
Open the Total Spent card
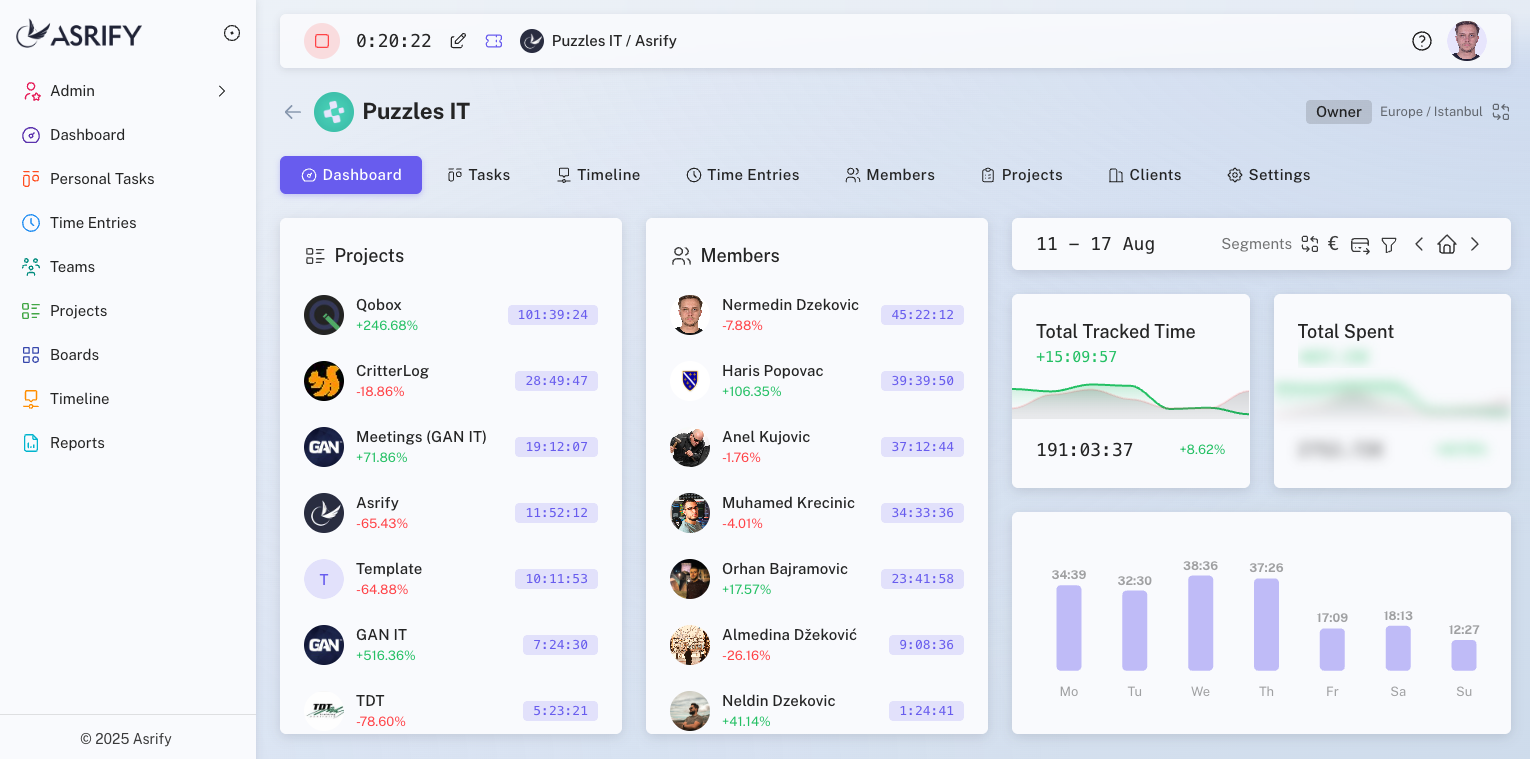point(1392,391)
